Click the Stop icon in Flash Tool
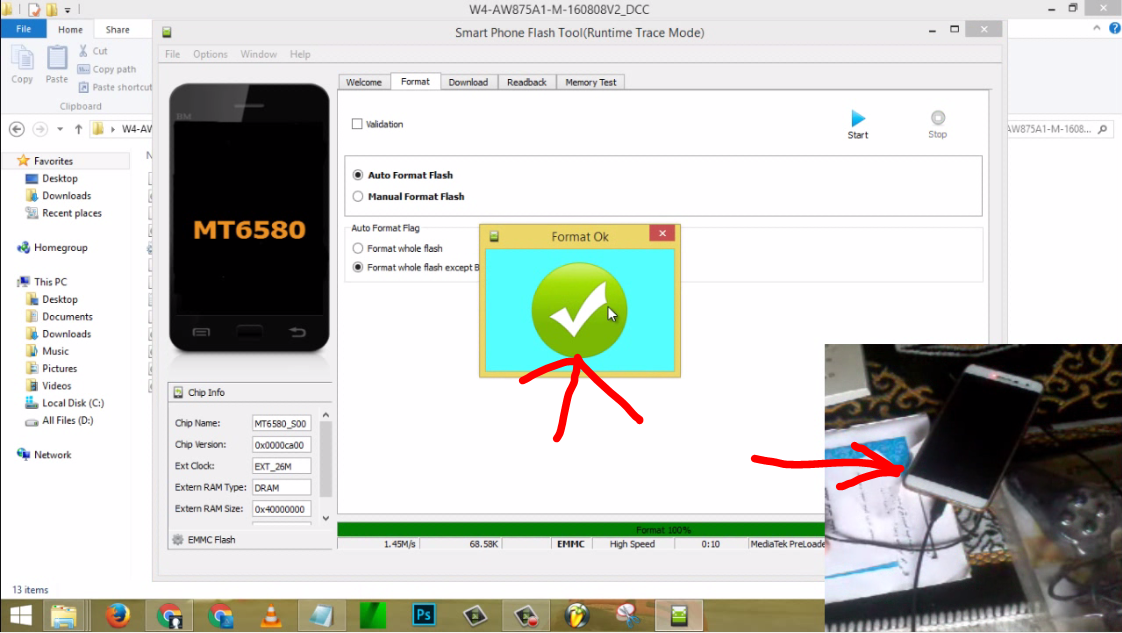1122x633 pixels. tap(937, 117)
